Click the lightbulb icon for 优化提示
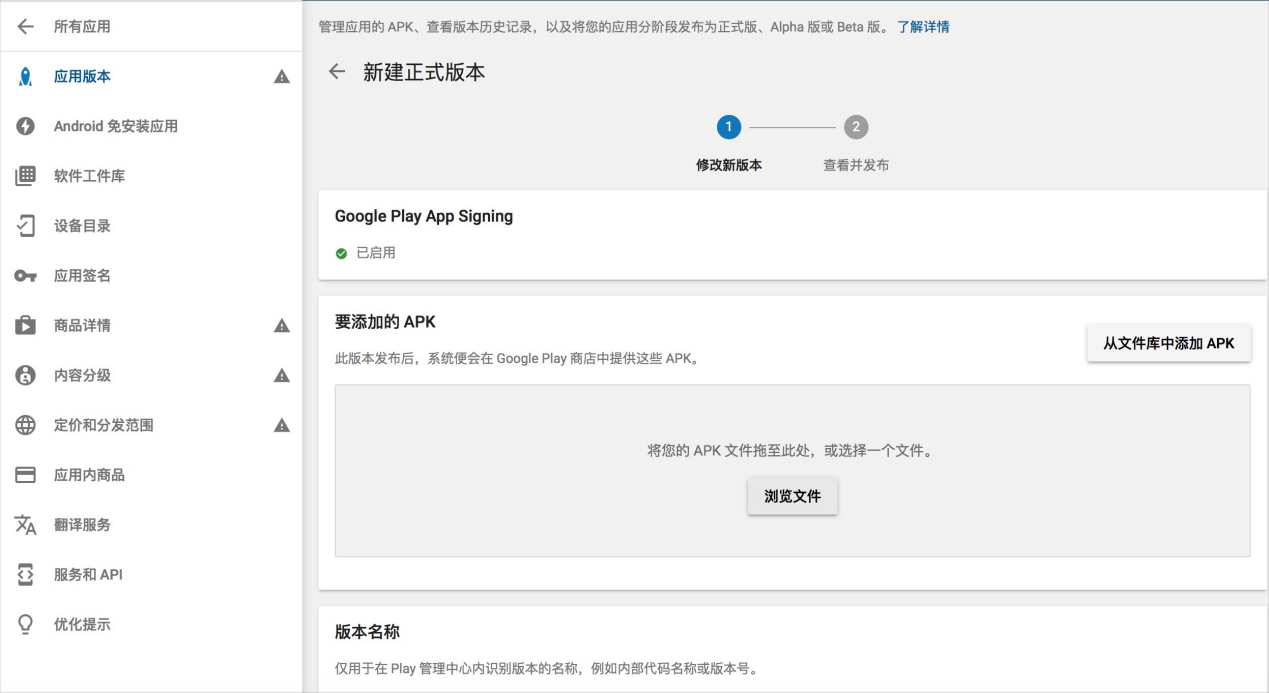Screen dimensions: 1269x693 point(25,625)
